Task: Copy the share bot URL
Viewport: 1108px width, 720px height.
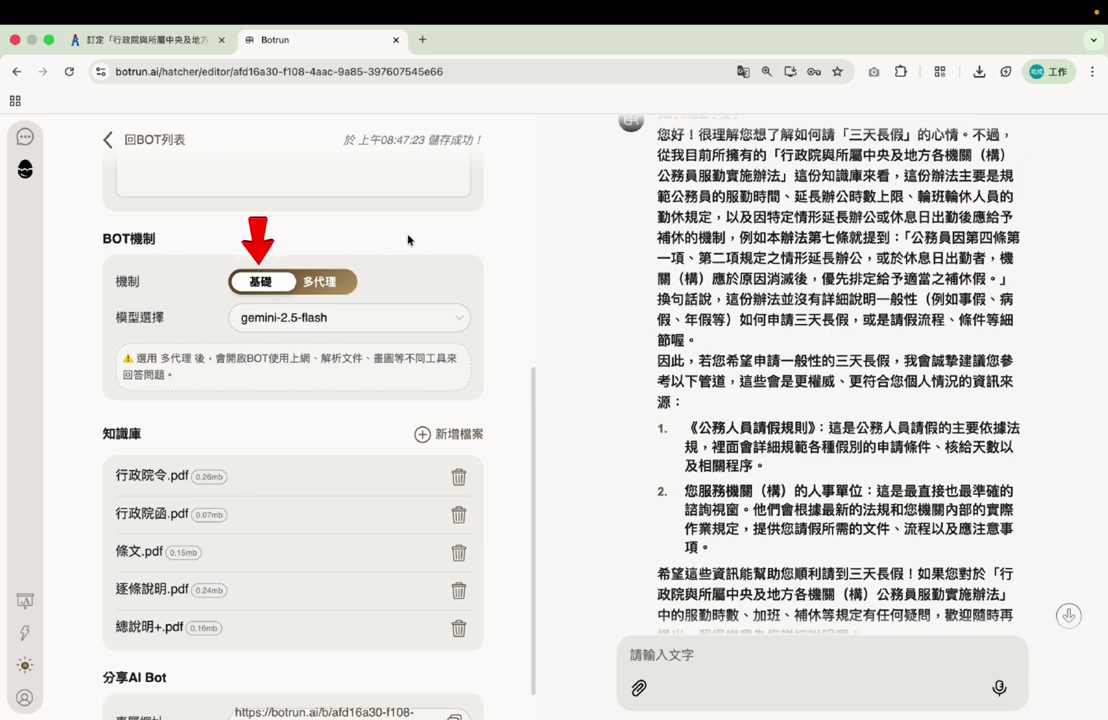Action: [x=454, y=716]
